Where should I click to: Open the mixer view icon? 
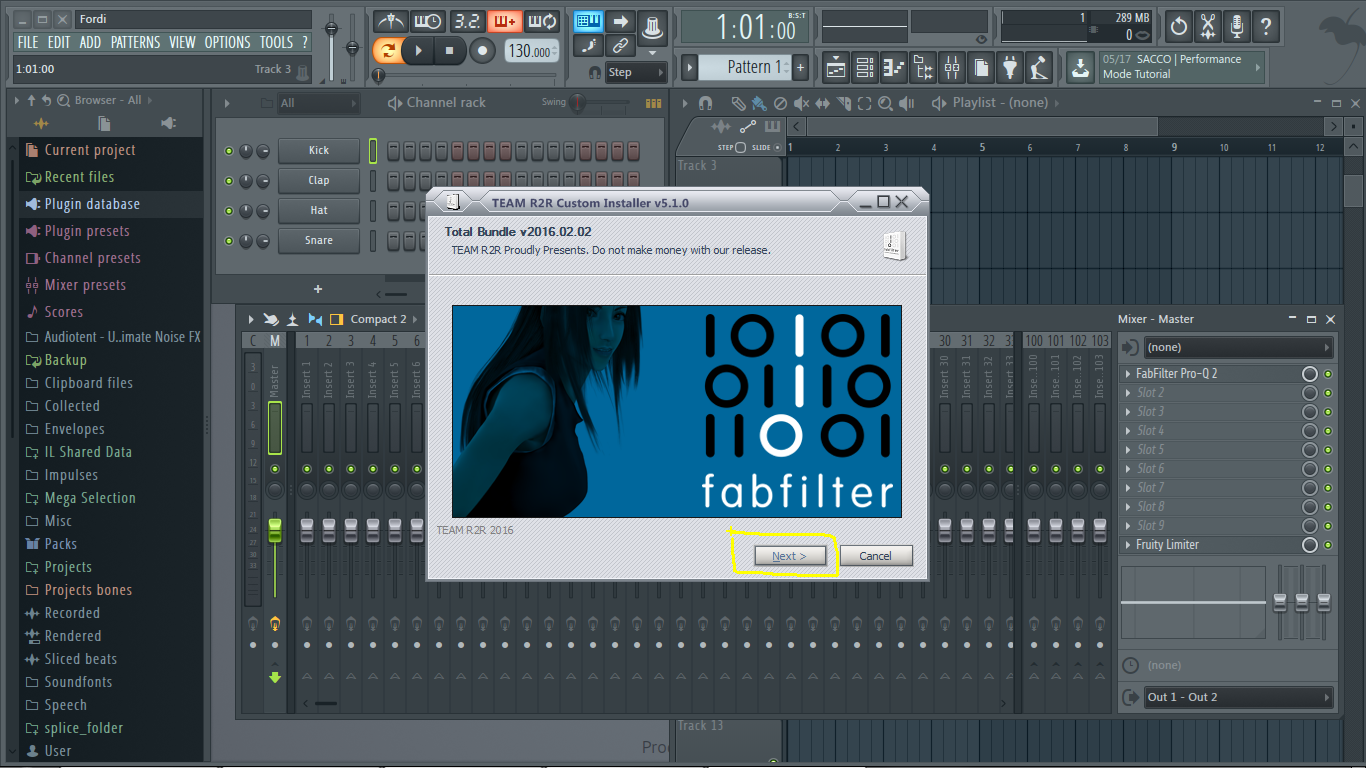[952, 68]
